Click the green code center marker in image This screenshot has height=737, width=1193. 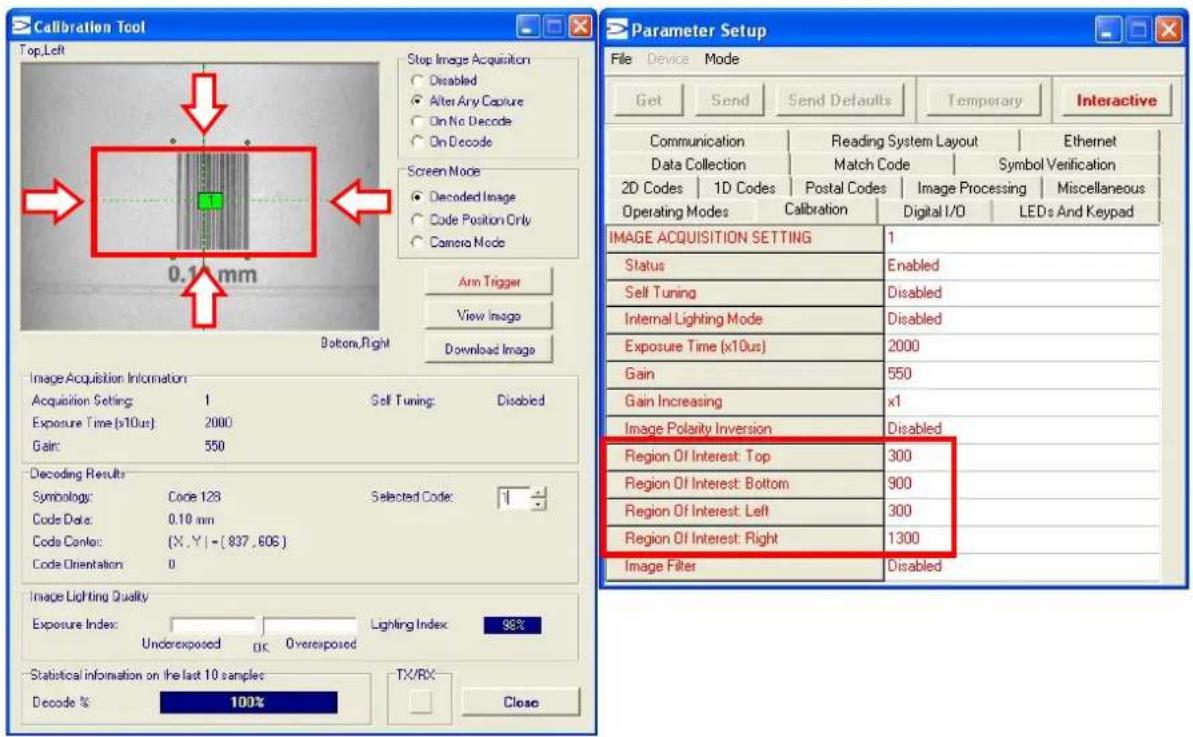[209, 201]
